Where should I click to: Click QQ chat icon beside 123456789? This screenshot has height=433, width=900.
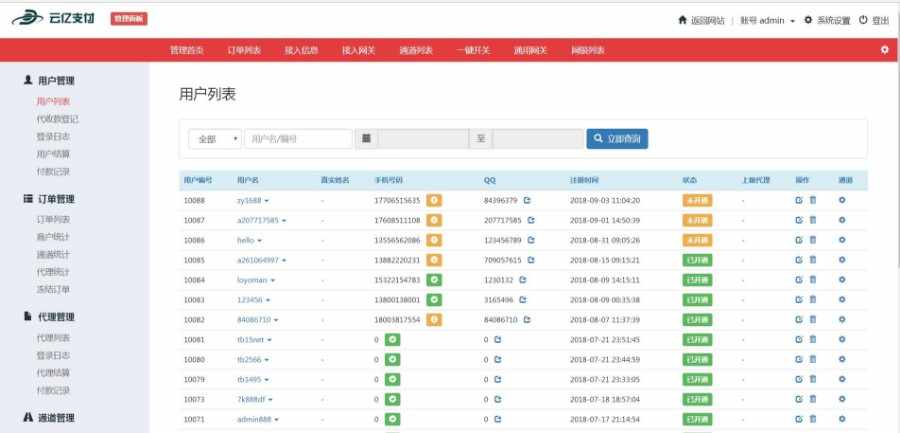[531, 240]
